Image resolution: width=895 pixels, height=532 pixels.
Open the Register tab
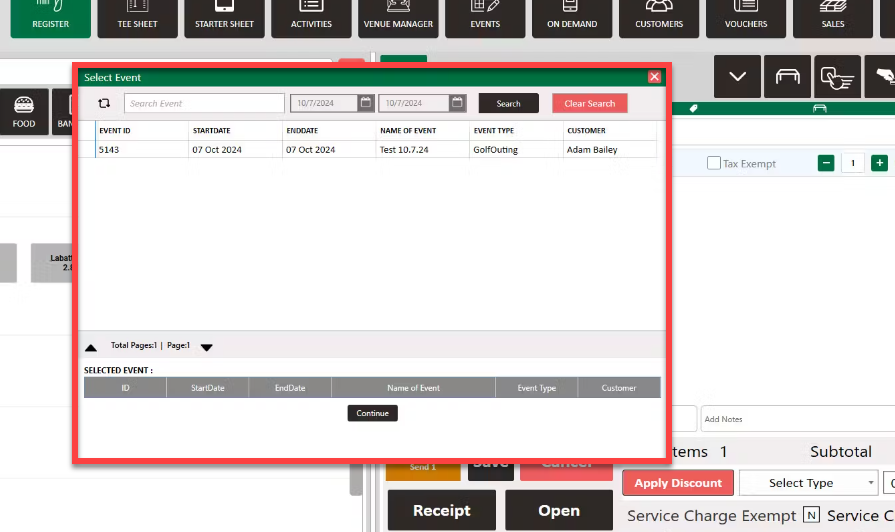pos(50,18)
